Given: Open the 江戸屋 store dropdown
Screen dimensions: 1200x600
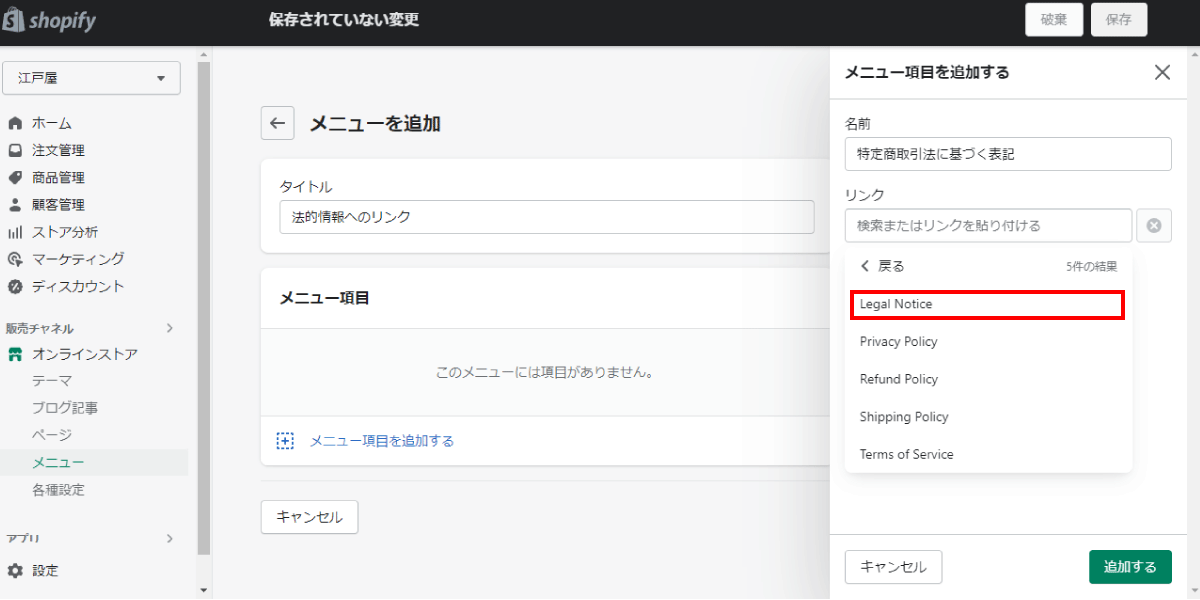Looking at the screenshot, I should 92,78.
